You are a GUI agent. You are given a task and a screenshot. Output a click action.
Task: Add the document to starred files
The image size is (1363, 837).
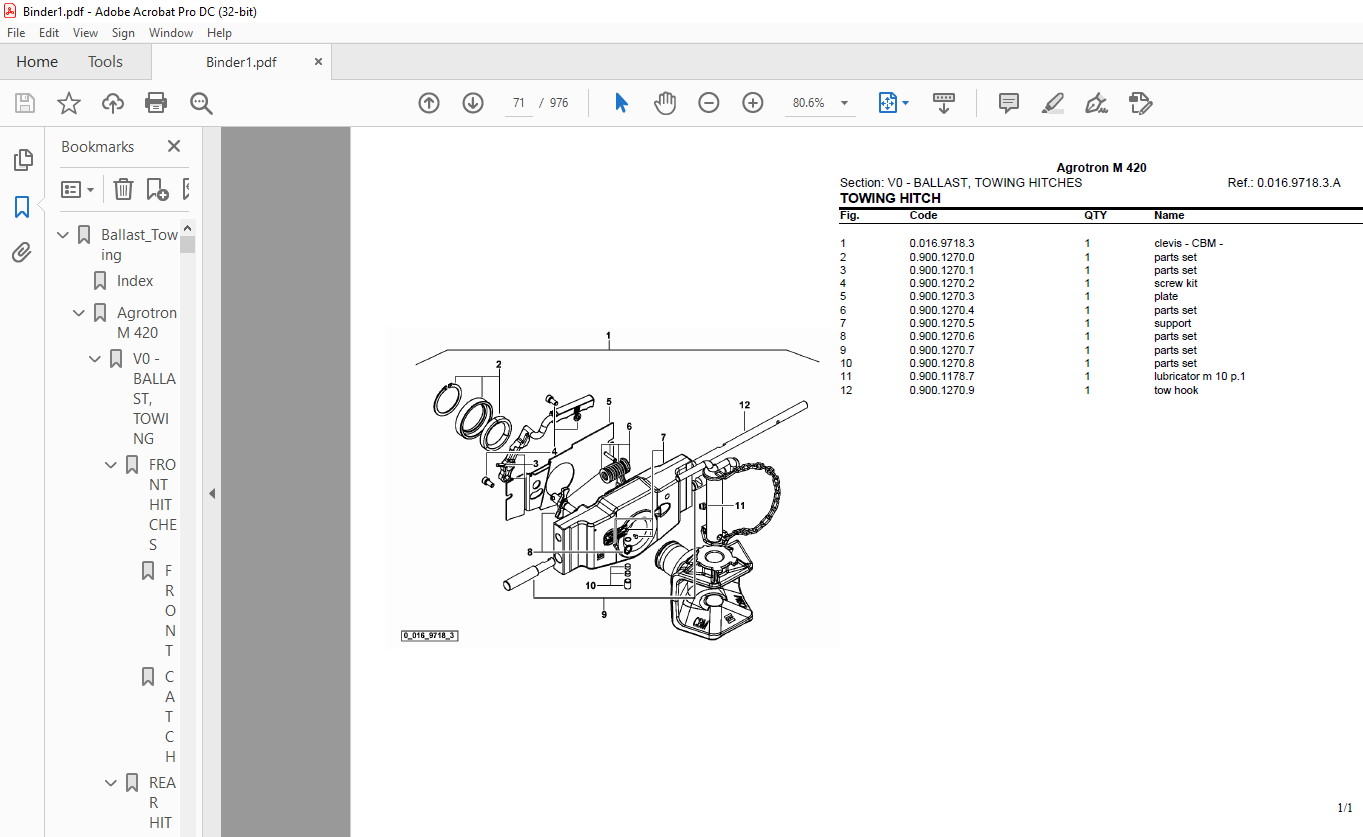click(x=68, y=103)
